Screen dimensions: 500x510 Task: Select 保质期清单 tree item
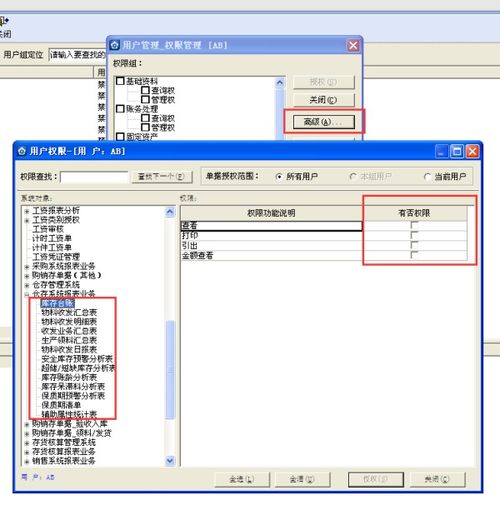(61, 405)
